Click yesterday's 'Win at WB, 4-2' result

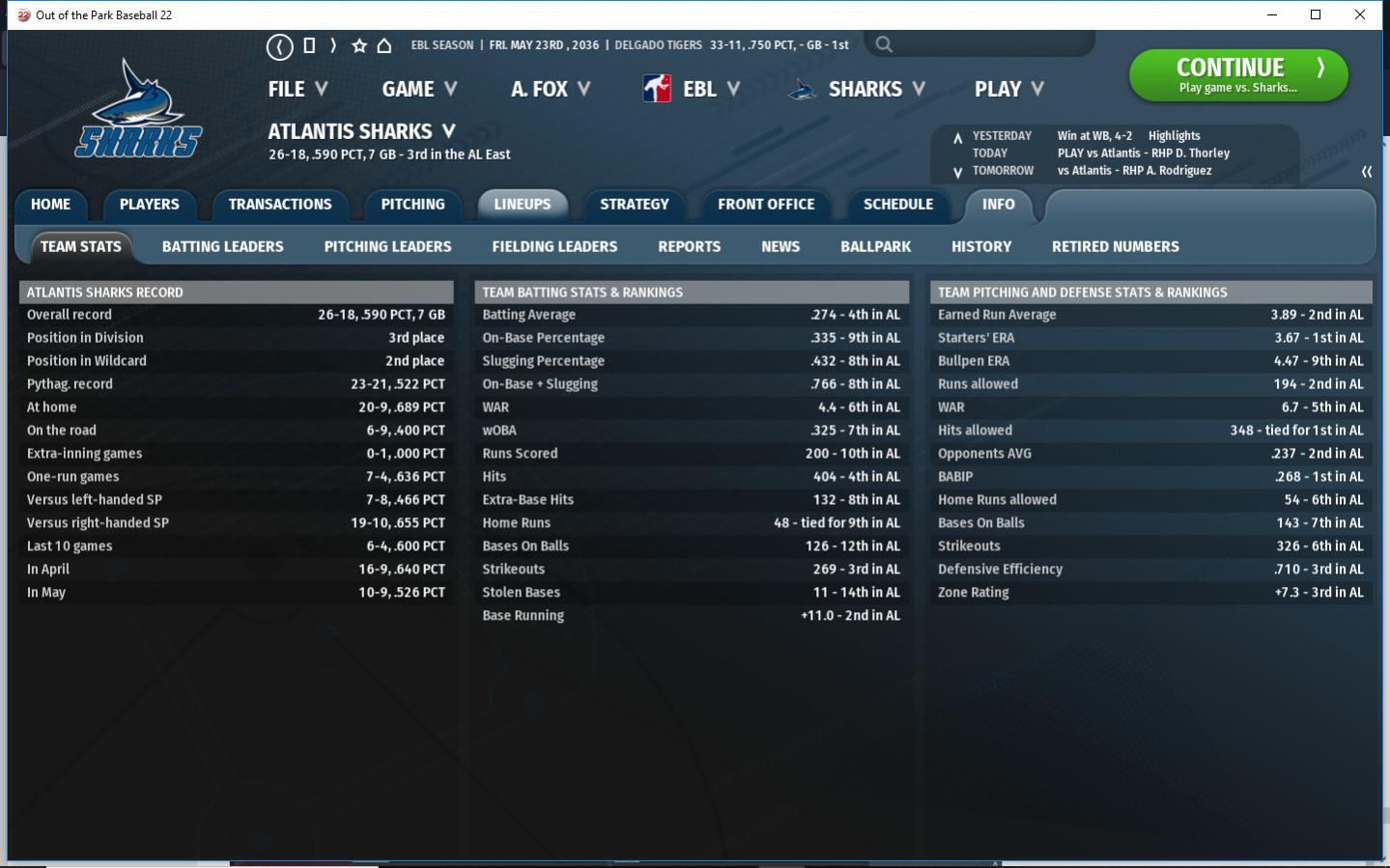pos(1095,136)
